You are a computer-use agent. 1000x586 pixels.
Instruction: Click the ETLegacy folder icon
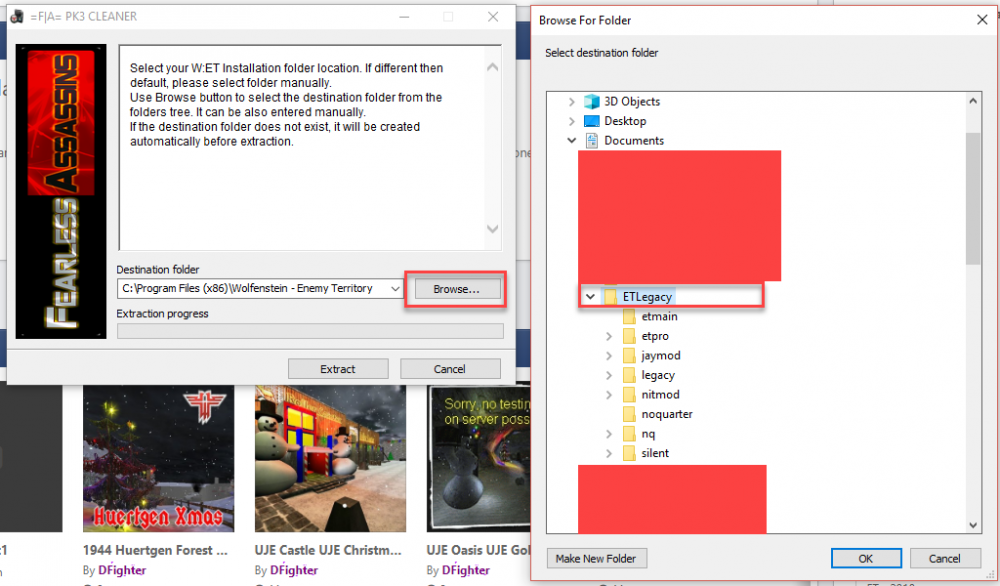coord(610,297)
